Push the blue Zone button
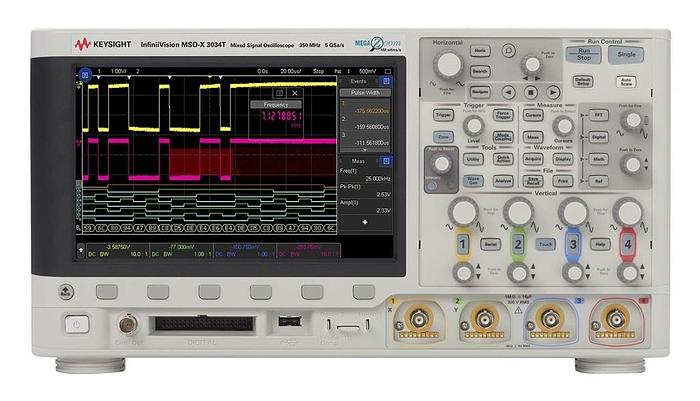 443,137
